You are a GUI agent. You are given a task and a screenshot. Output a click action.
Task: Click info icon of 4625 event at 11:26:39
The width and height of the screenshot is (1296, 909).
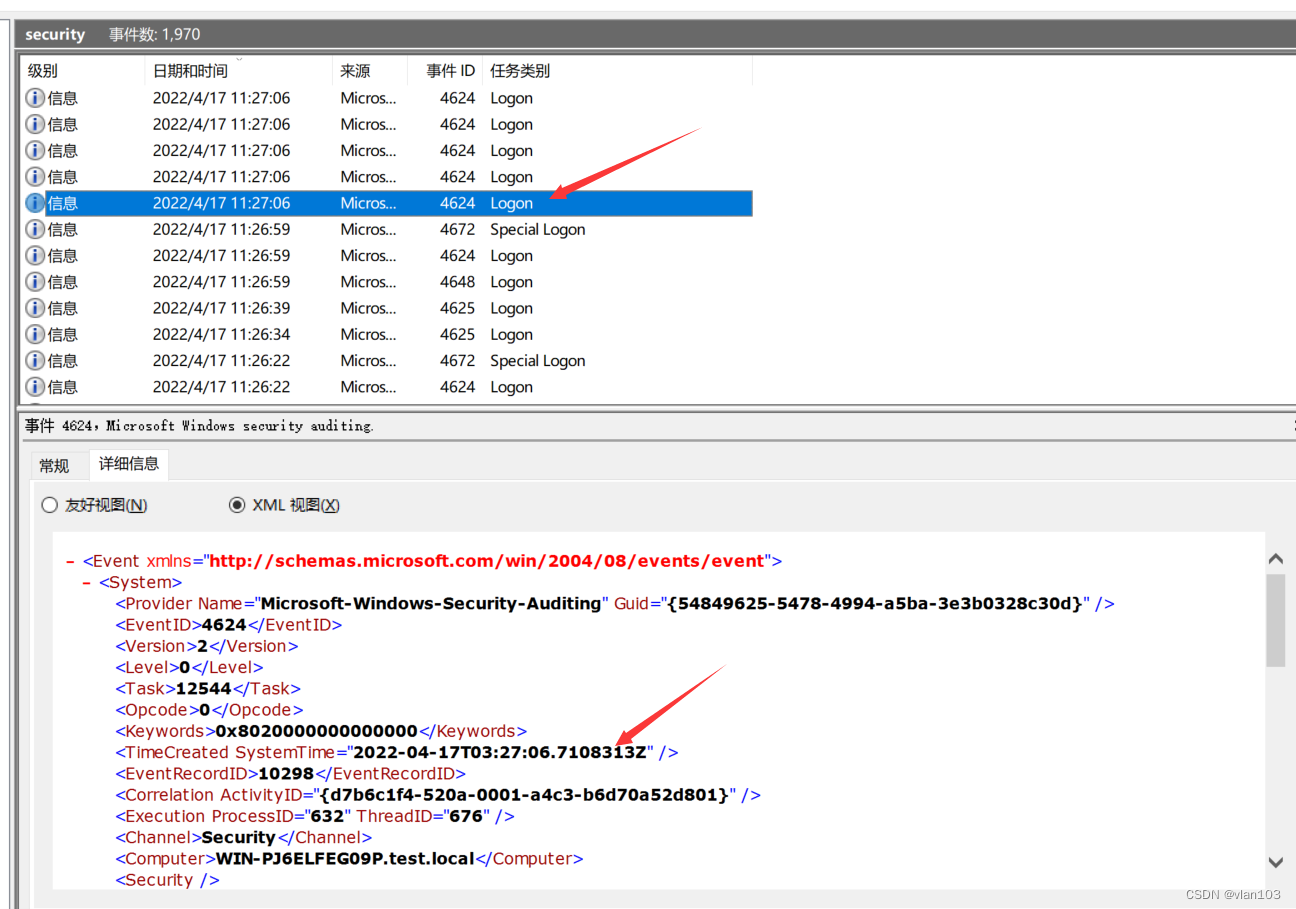(35, 308)
